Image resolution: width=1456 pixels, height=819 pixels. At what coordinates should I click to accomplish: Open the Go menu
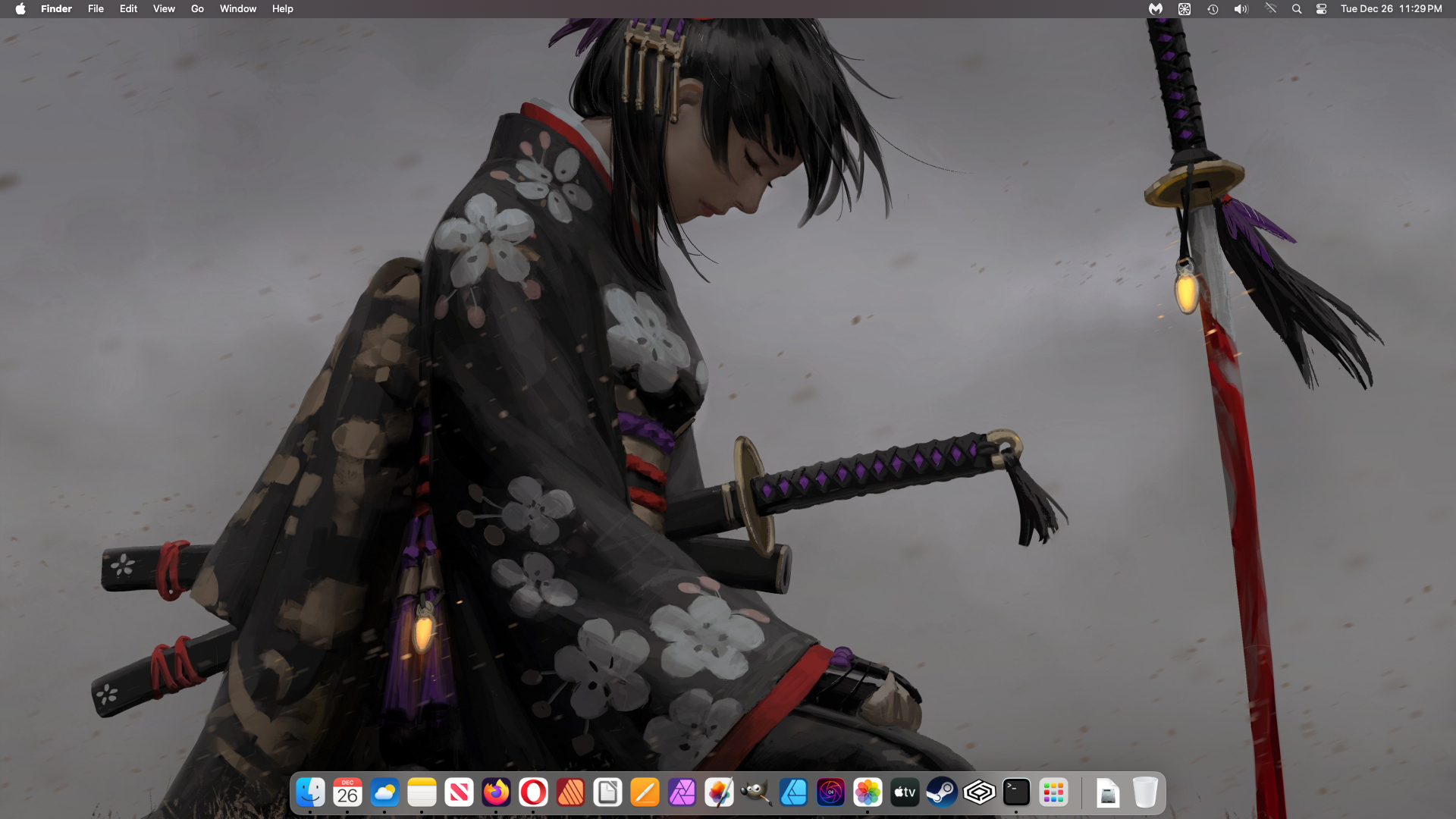(197, 9)
